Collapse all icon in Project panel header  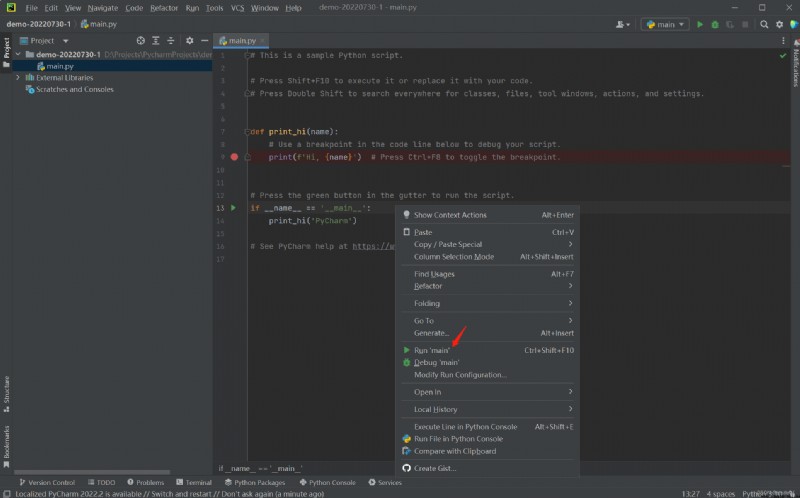170,41
